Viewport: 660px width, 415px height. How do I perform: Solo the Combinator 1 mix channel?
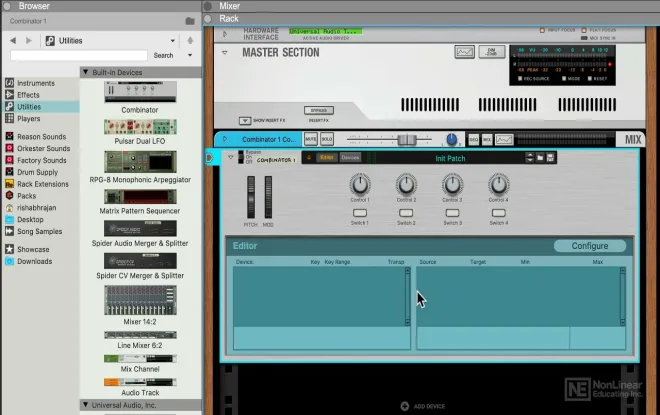327,139
